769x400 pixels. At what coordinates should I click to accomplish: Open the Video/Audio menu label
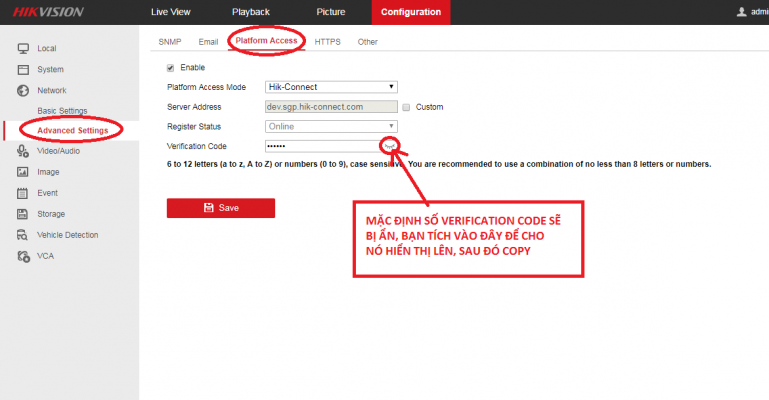tap(58, 151)
